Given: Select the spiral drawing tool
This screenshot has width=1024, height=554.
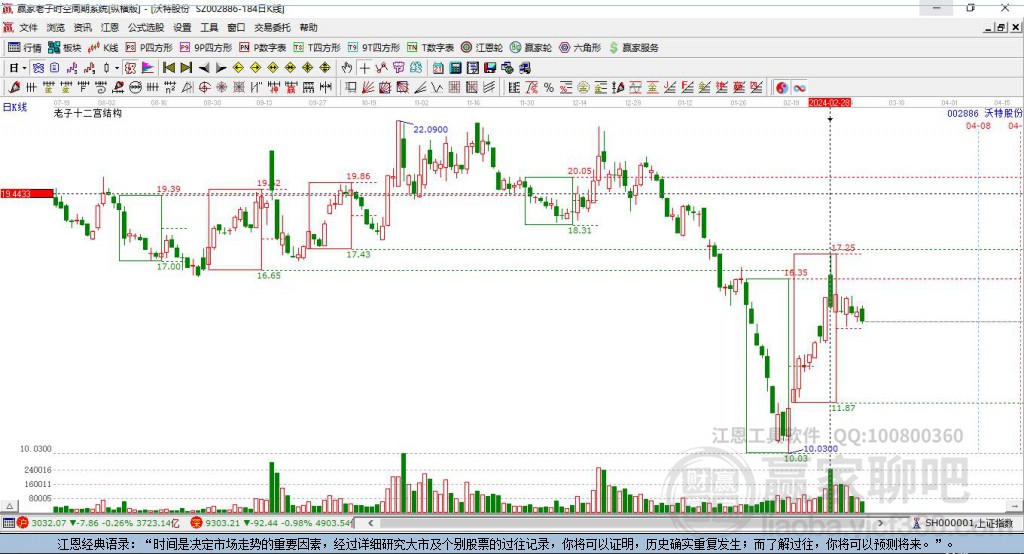Looking at the screenshot, I should 101,88.
